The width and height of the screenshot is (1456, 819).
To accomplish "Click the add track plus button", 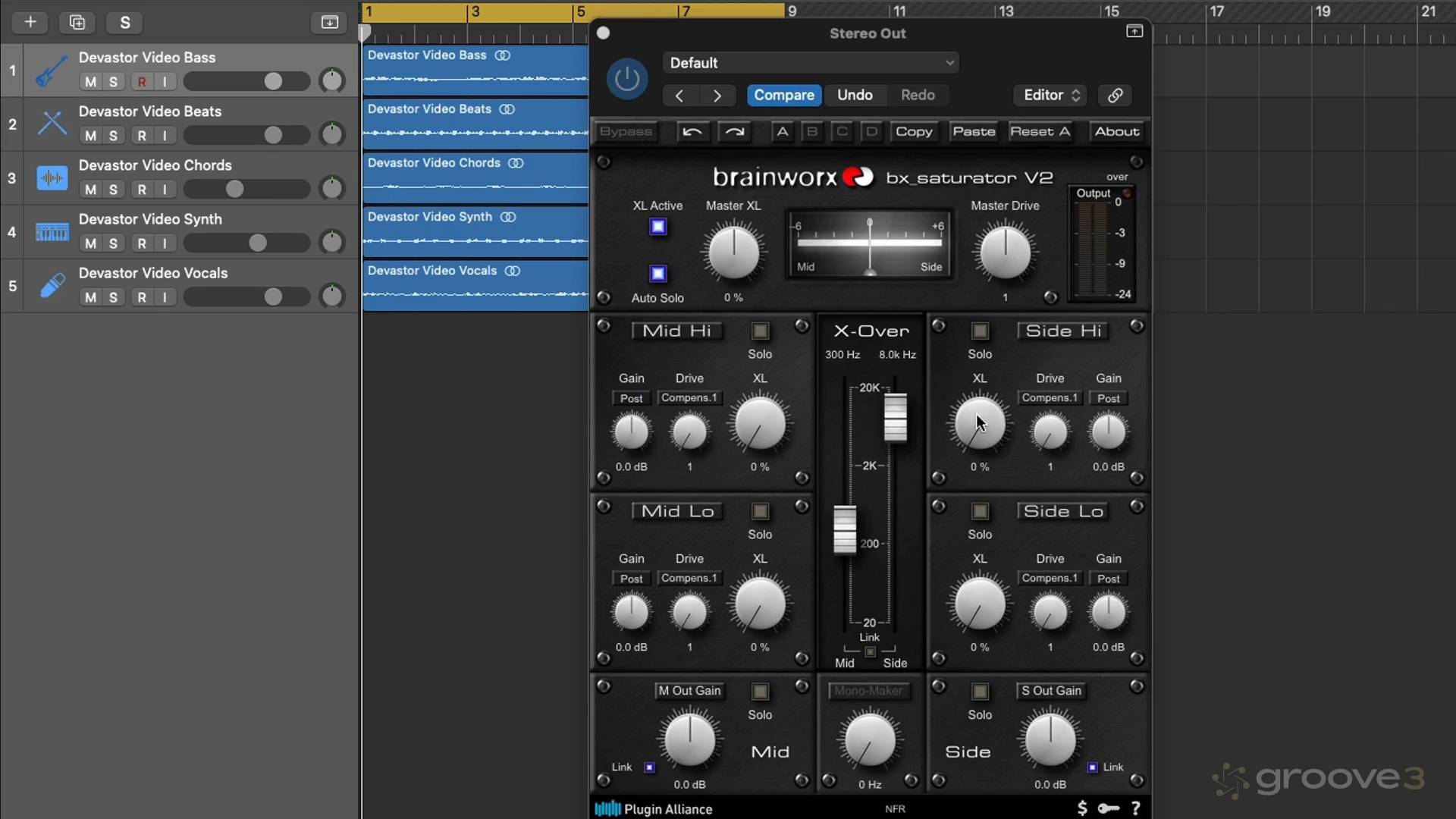I will (30, 22).
